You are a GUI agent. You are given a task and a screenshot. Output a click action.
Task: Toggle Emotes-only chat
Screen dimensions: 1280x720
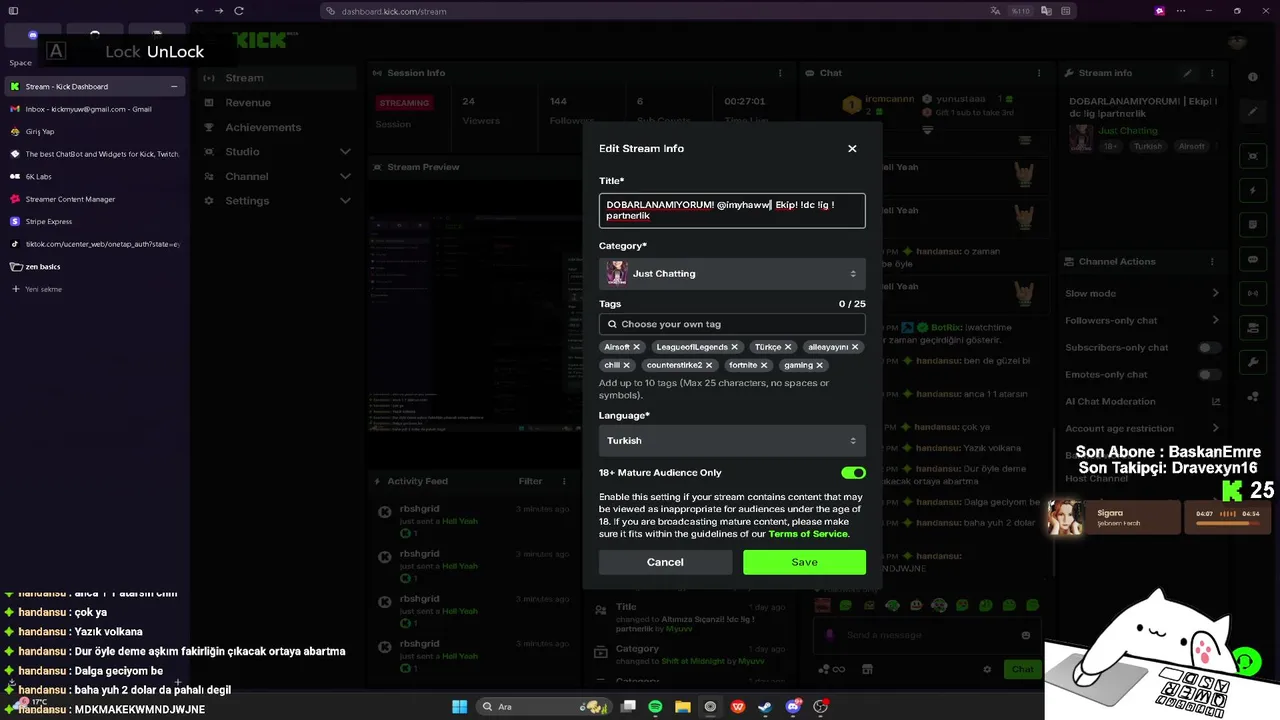tap(1210, 374)
